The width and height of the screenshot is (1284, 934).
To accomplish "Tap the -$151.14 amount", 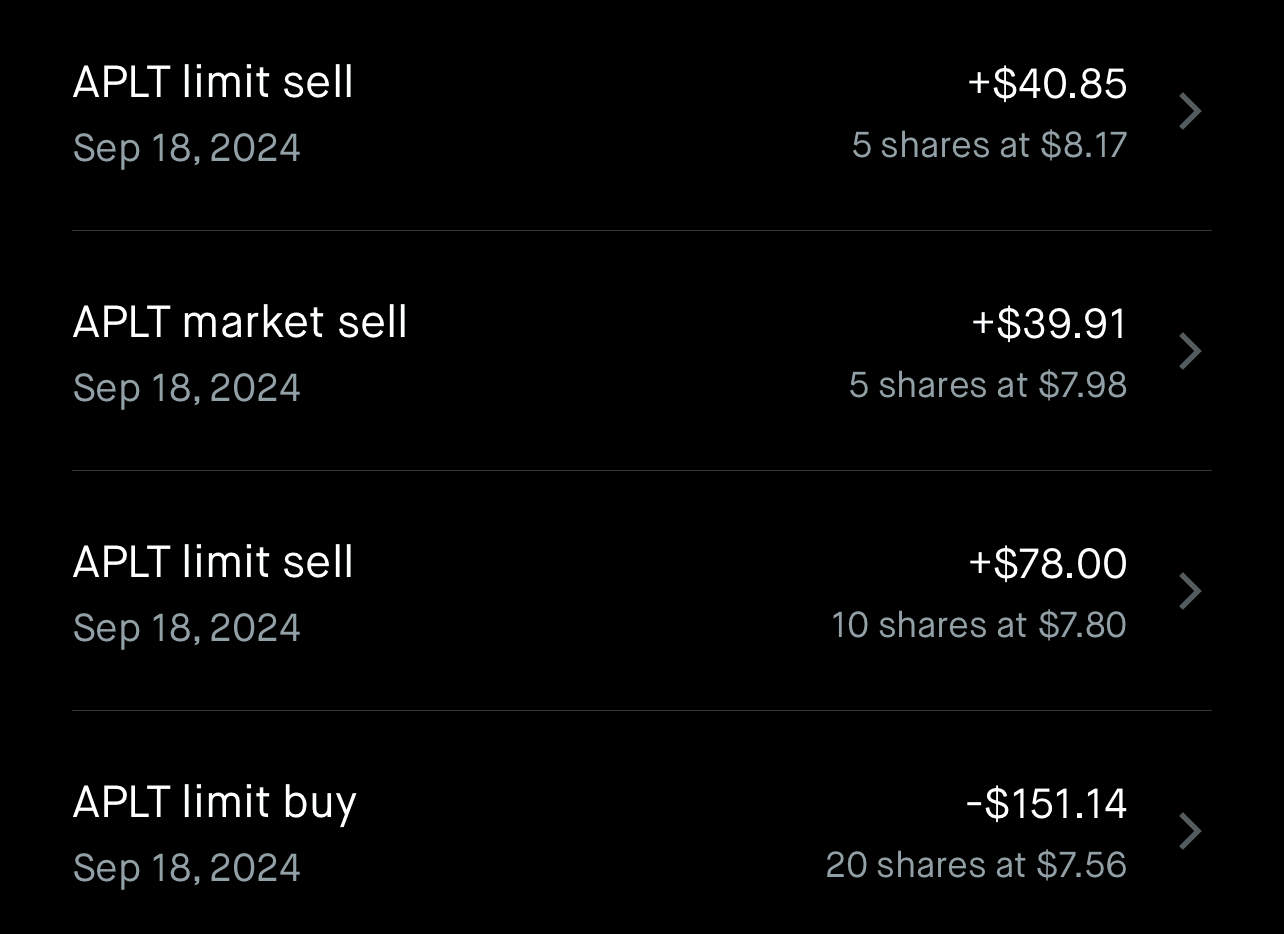I will tap(1046, 803).
